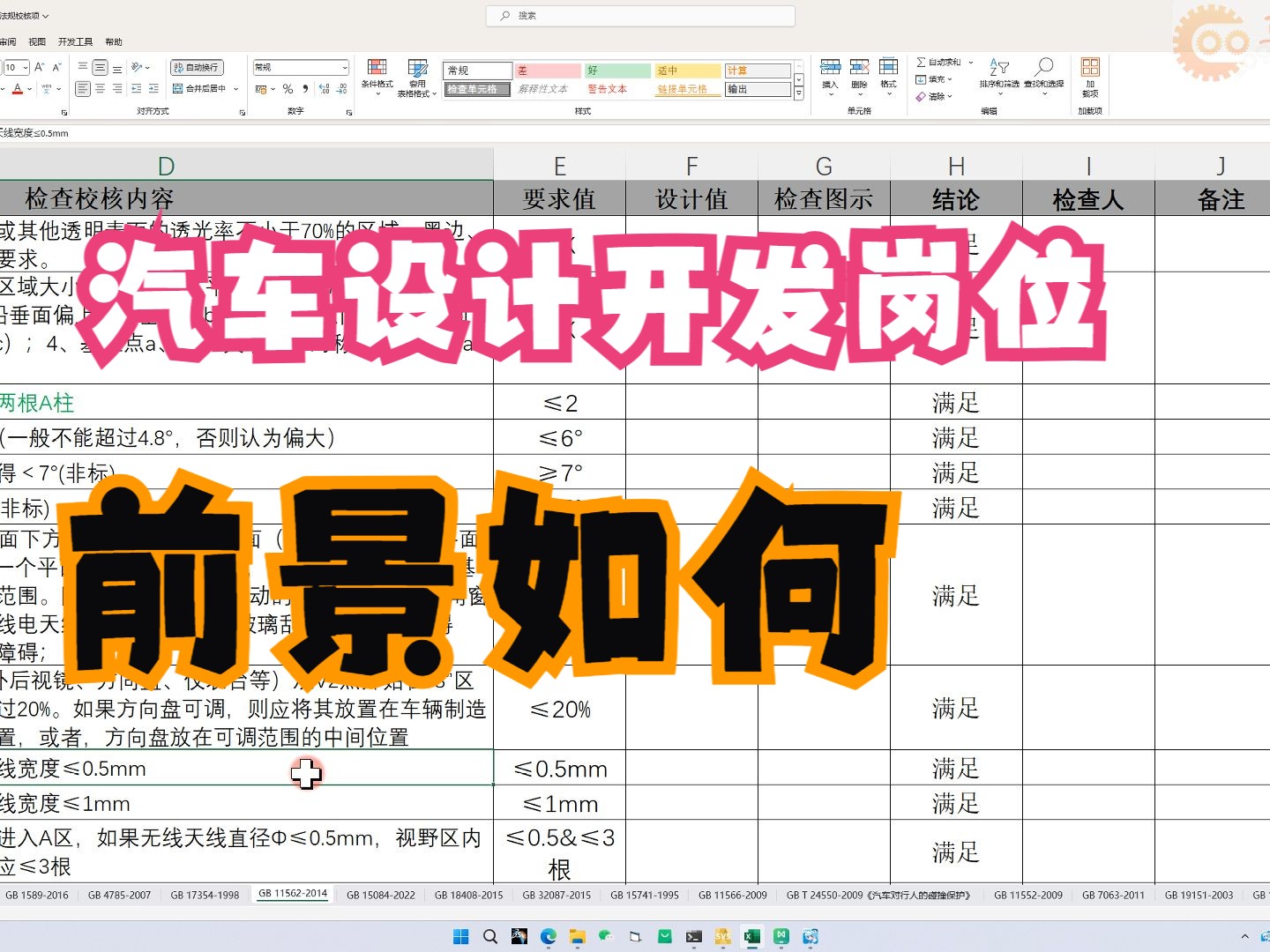Open the Insert cells (插入) menu

click(x=830, y=76)
